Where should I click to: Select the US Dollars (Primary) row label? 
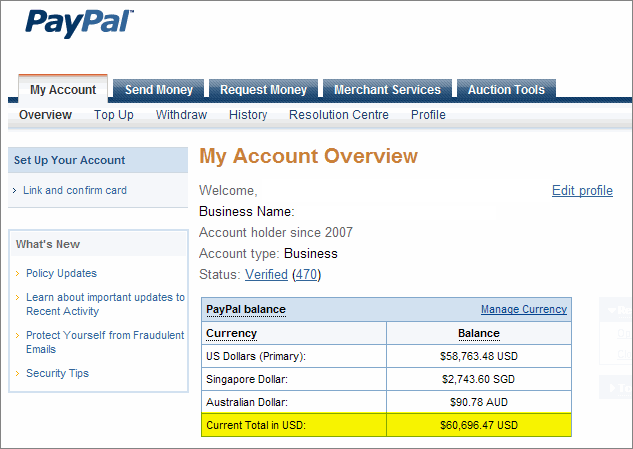(x=256, y=356)
